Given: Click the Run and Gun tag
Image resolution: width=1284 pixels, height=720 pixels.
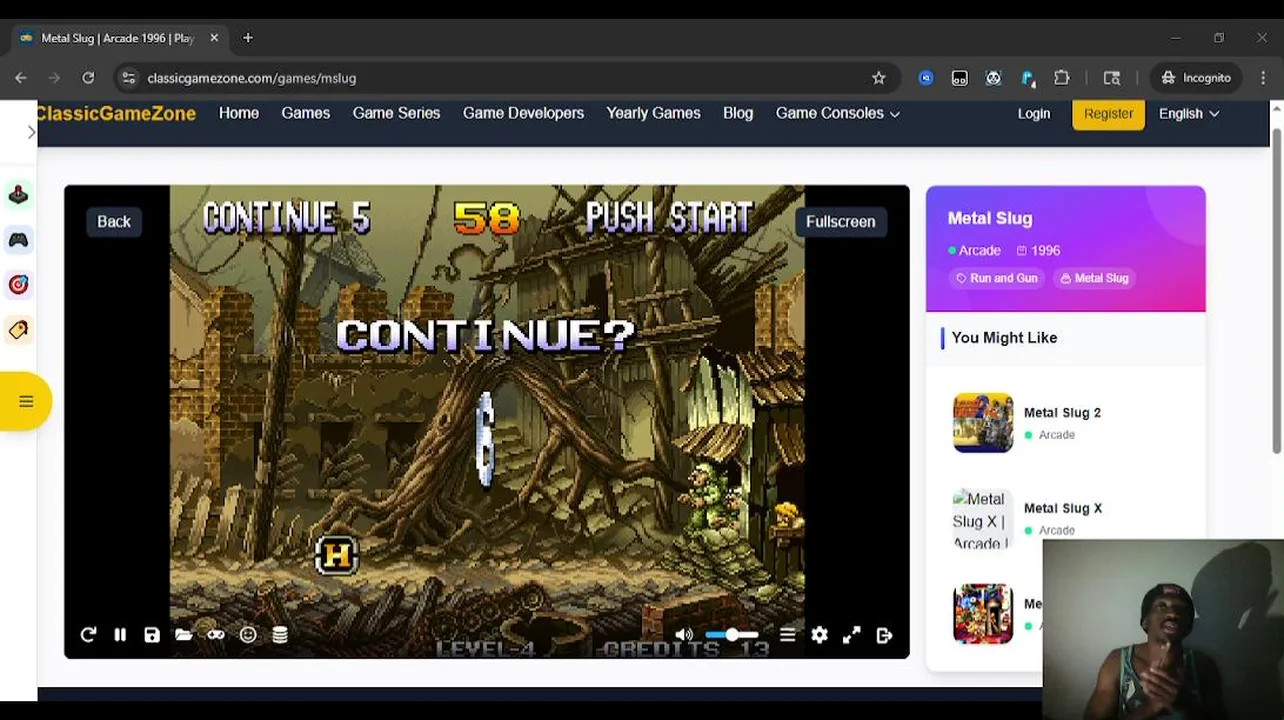Looking at the screenshot, I should [996, 278].
